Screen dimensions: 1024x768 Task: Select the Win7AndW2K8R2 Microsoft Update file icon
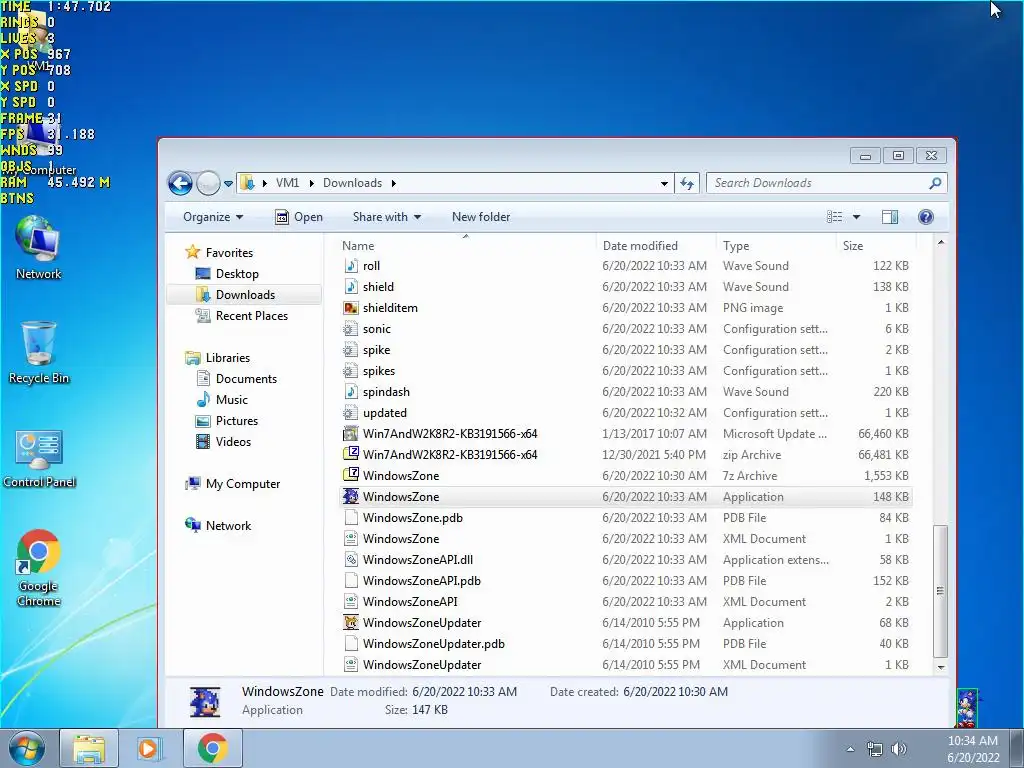(x=351, y=434)
